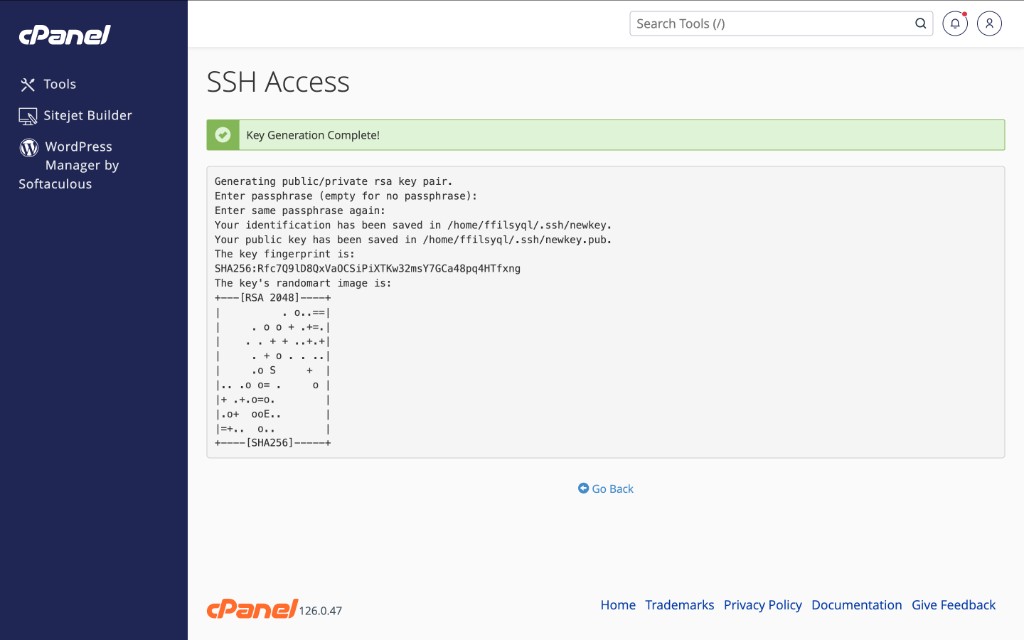Click the Sitejet Builder monitor icon
Image resolution: width=1024 pixels, height=640 pixels.
[x=28, y=116]
